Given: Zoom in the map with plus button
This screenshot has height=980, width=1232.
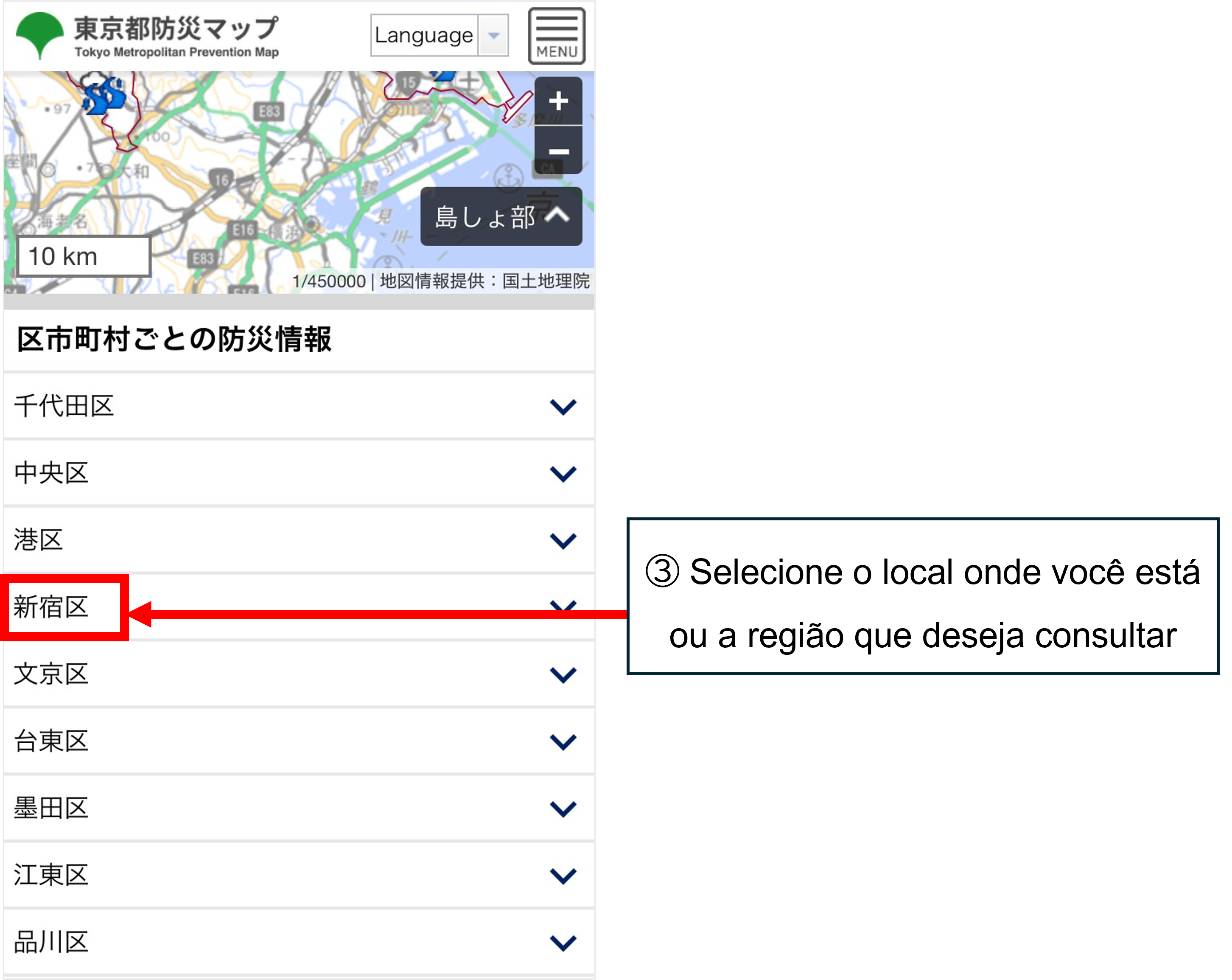Looking at the screenshot, I should point(558,102).
